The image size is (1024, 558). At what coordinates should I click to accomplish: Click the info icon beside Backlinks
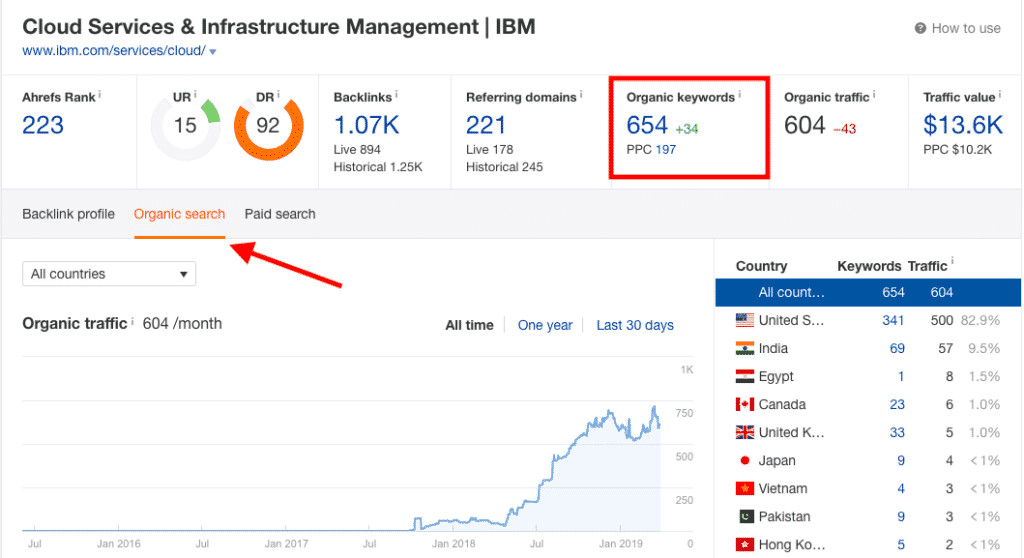click(x=396, y=95)
